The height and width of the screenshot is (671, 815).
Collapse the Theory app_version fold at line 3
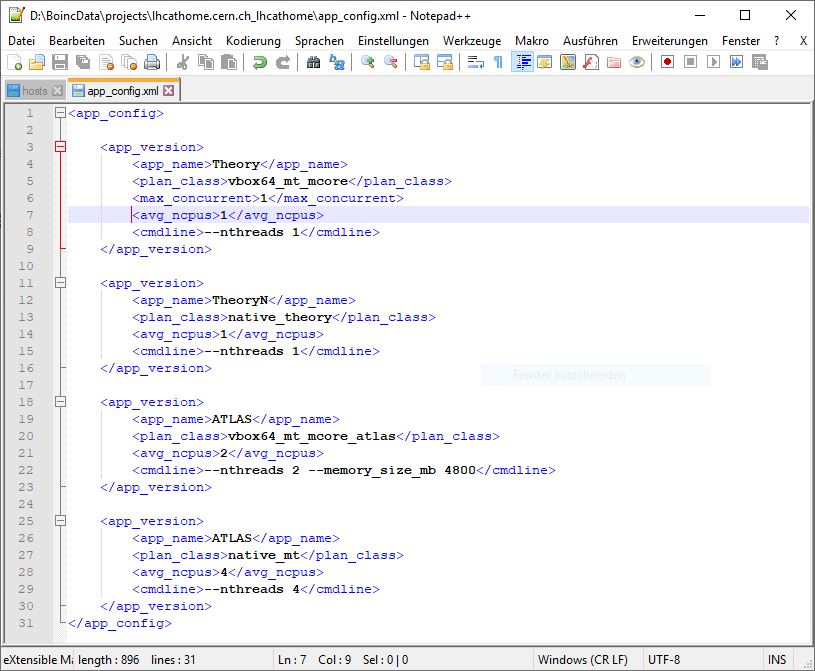point(60,147)
